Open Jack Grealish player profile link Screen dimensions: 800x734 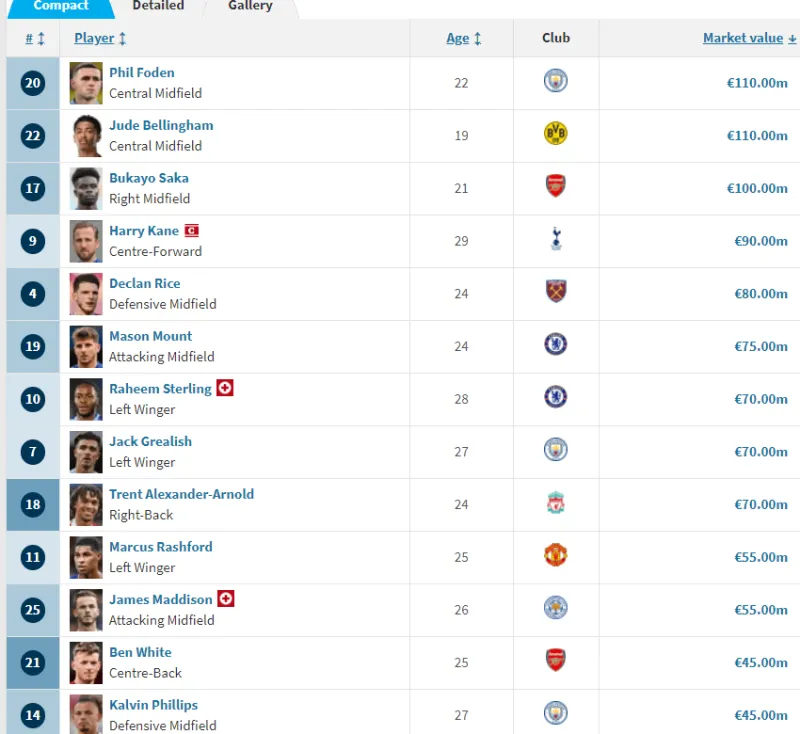point(151,442)
